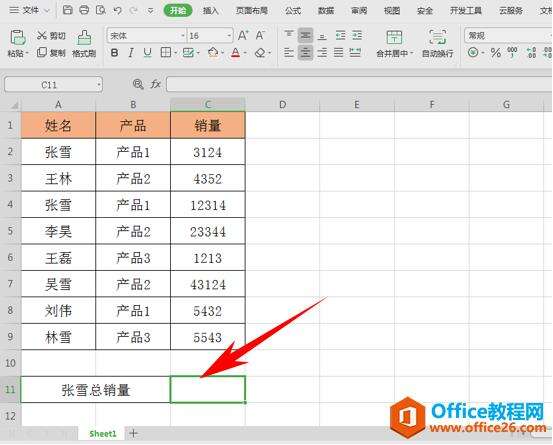Viewport: 553px width, 445px height.
Task: Click the select-all corner triangle
Action: click(x=13, y=105)
